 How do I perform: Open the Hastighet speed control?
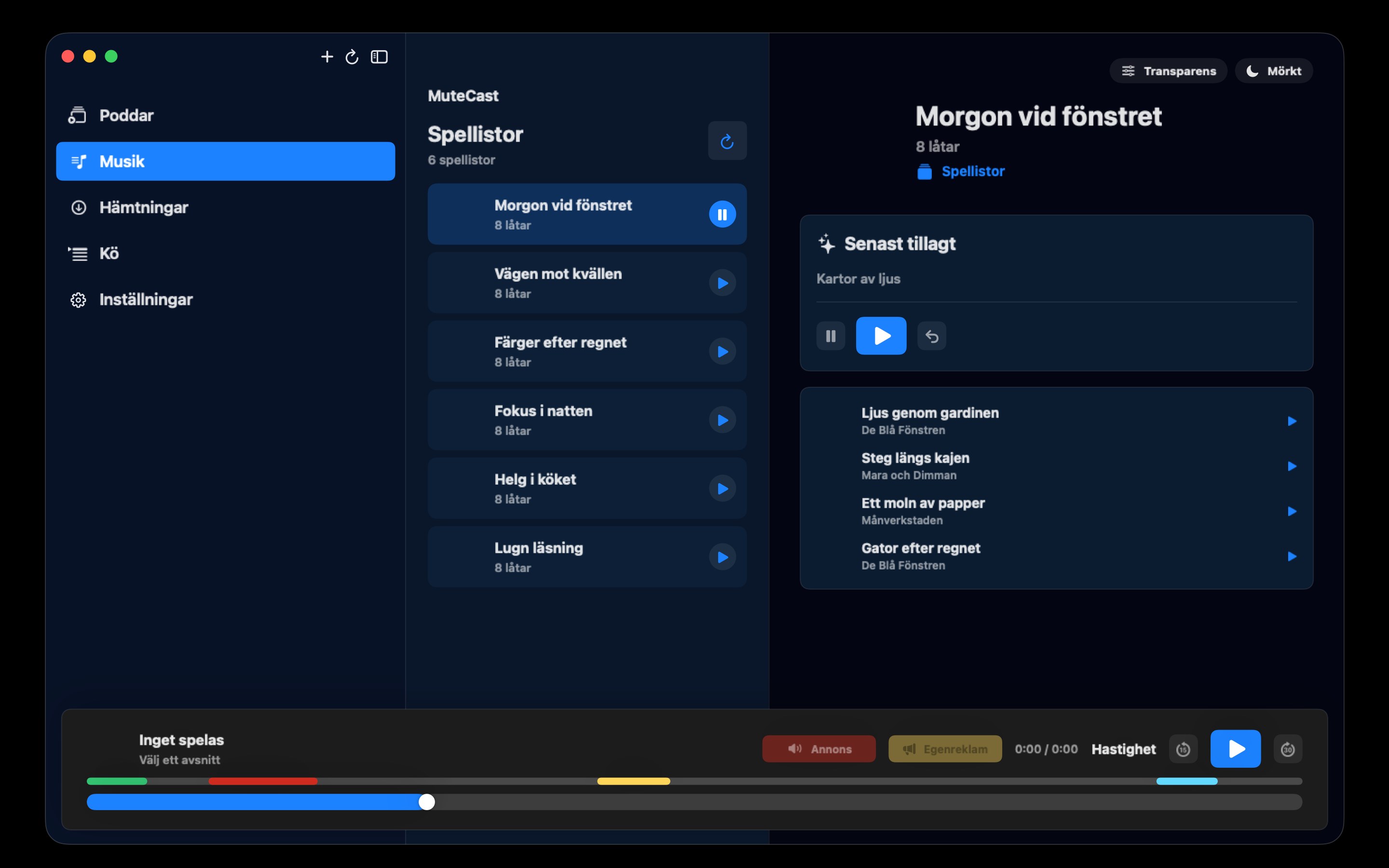point(1123,748)
